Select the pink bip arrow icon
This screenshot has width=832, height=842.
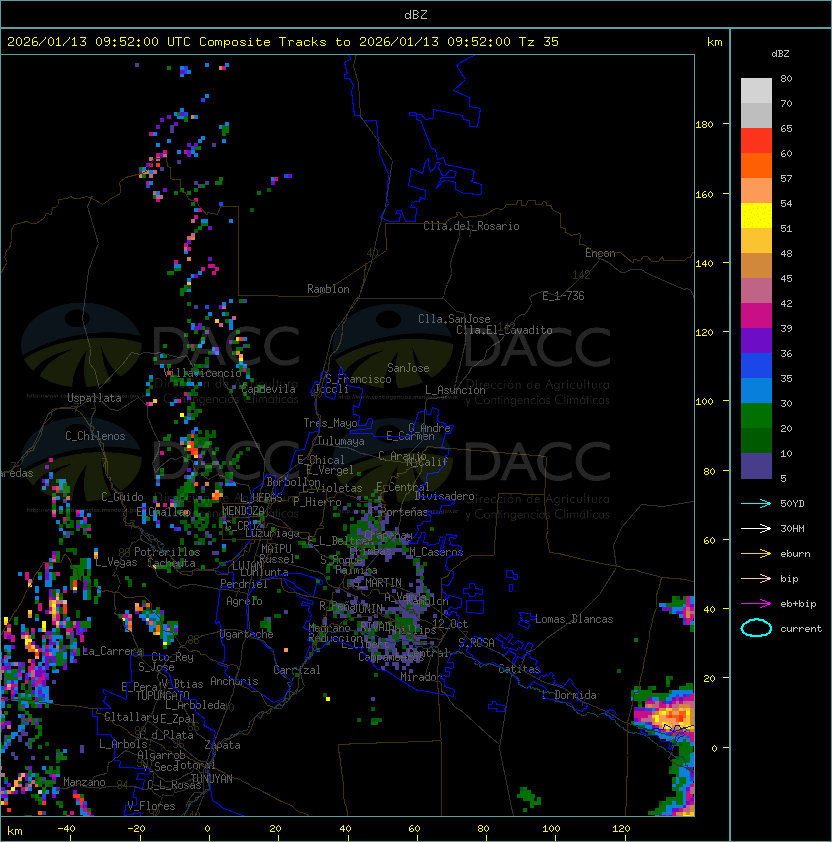pyautogui.click(x=756, y=579)
